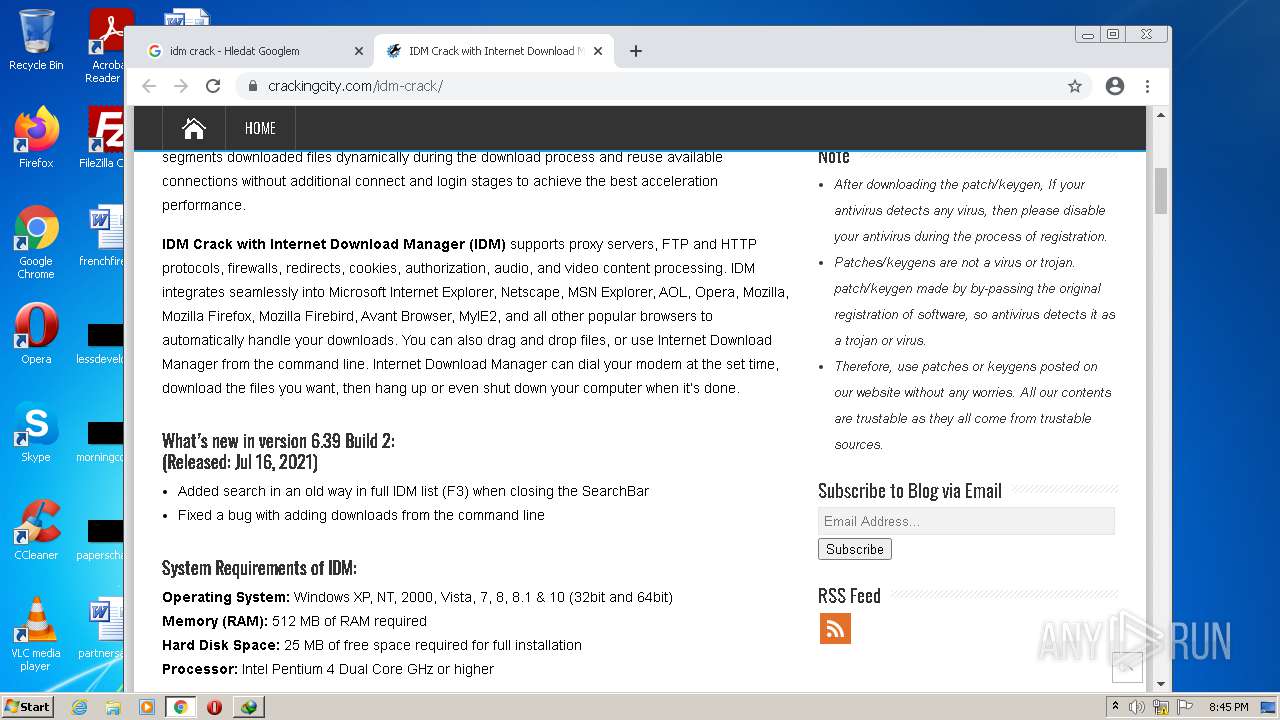Open a new browser tab with plus button

click(x=636, y=51)
